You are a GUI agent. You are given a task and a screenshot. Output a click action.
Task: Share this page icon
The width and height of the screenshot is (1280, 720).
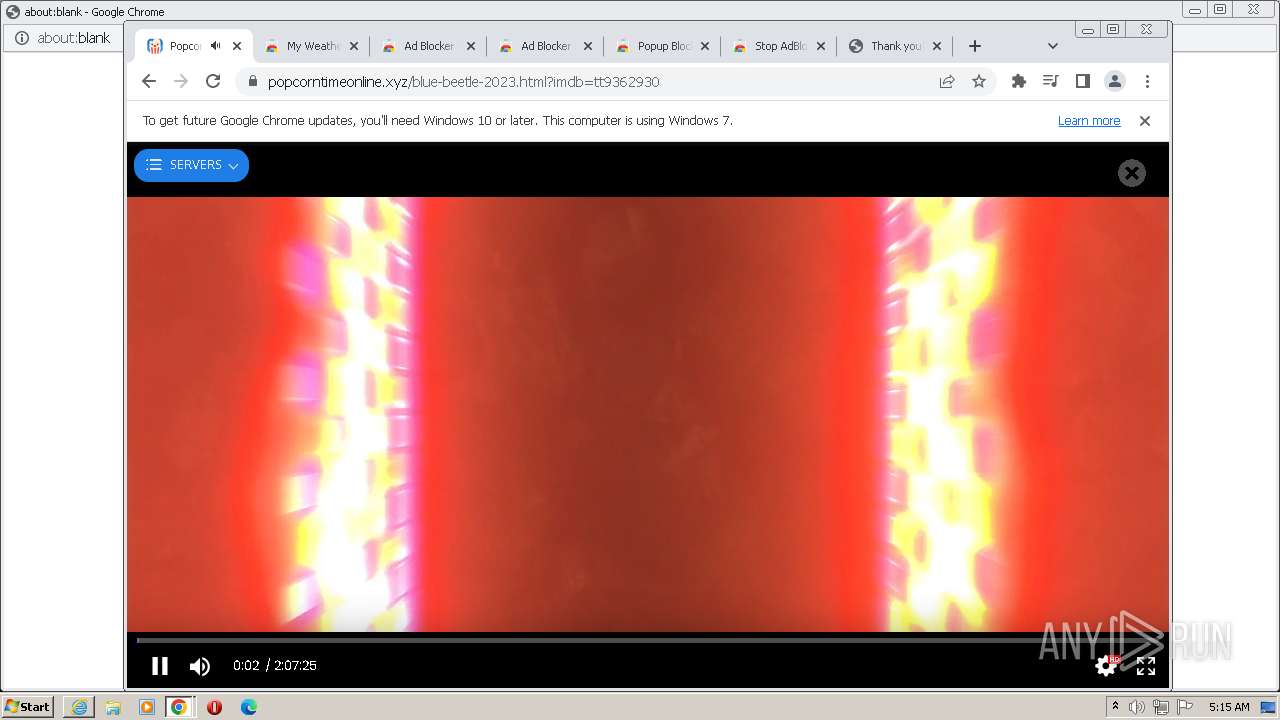pyautogui.click(x=947, y=82)
